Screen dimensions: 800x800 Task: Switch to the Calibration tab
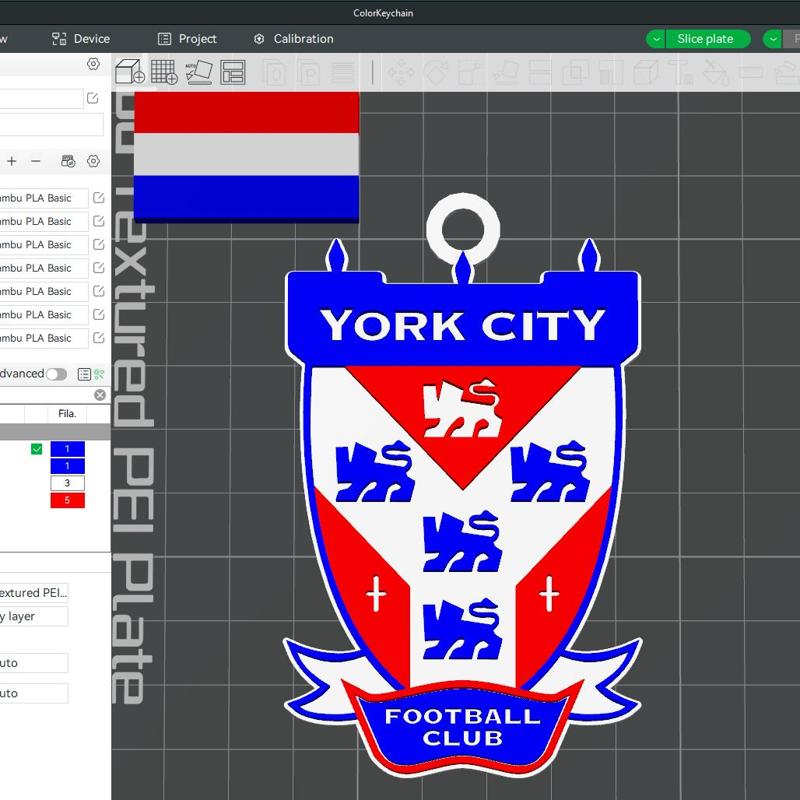(292, 39)
